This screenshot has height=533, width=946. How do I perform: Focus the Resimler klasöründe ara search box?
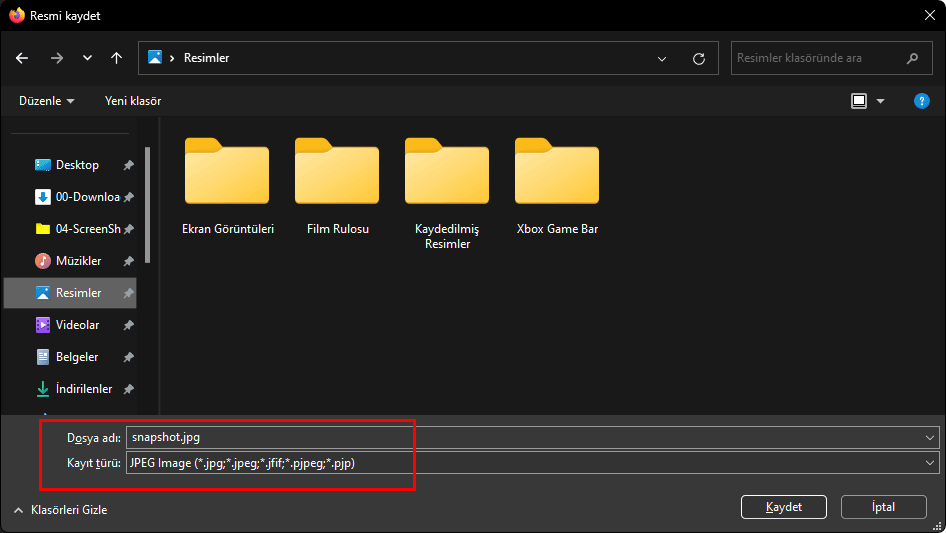click(832, 58)
